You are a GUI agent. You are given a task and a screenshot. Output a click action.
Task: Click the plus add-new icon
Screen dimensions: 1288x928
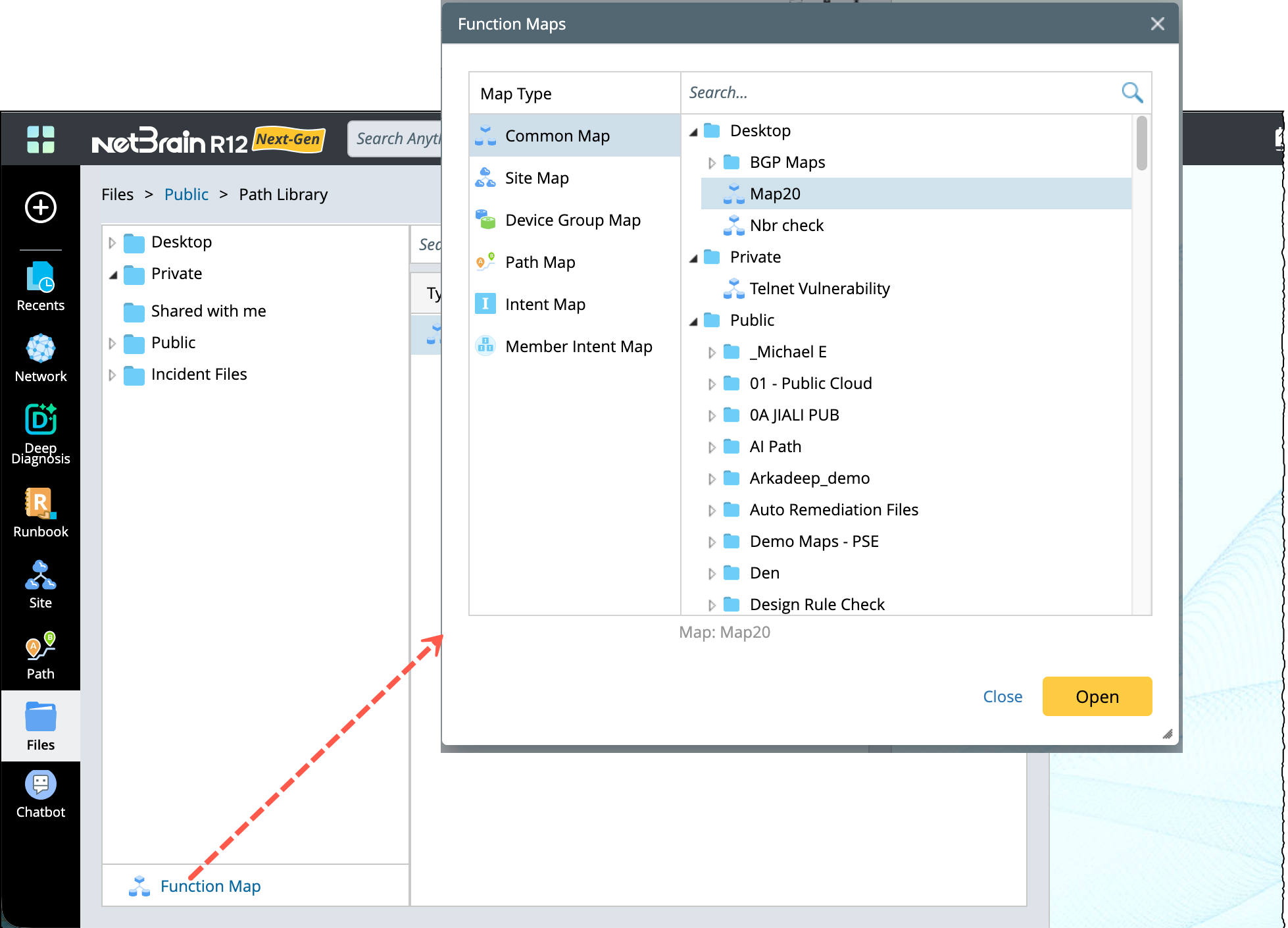(x=40, y=208)
